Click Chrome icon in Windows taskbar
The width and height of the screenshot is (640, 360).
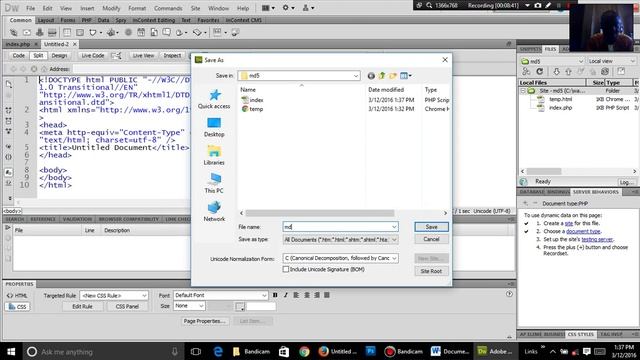(x=304, y=351)
